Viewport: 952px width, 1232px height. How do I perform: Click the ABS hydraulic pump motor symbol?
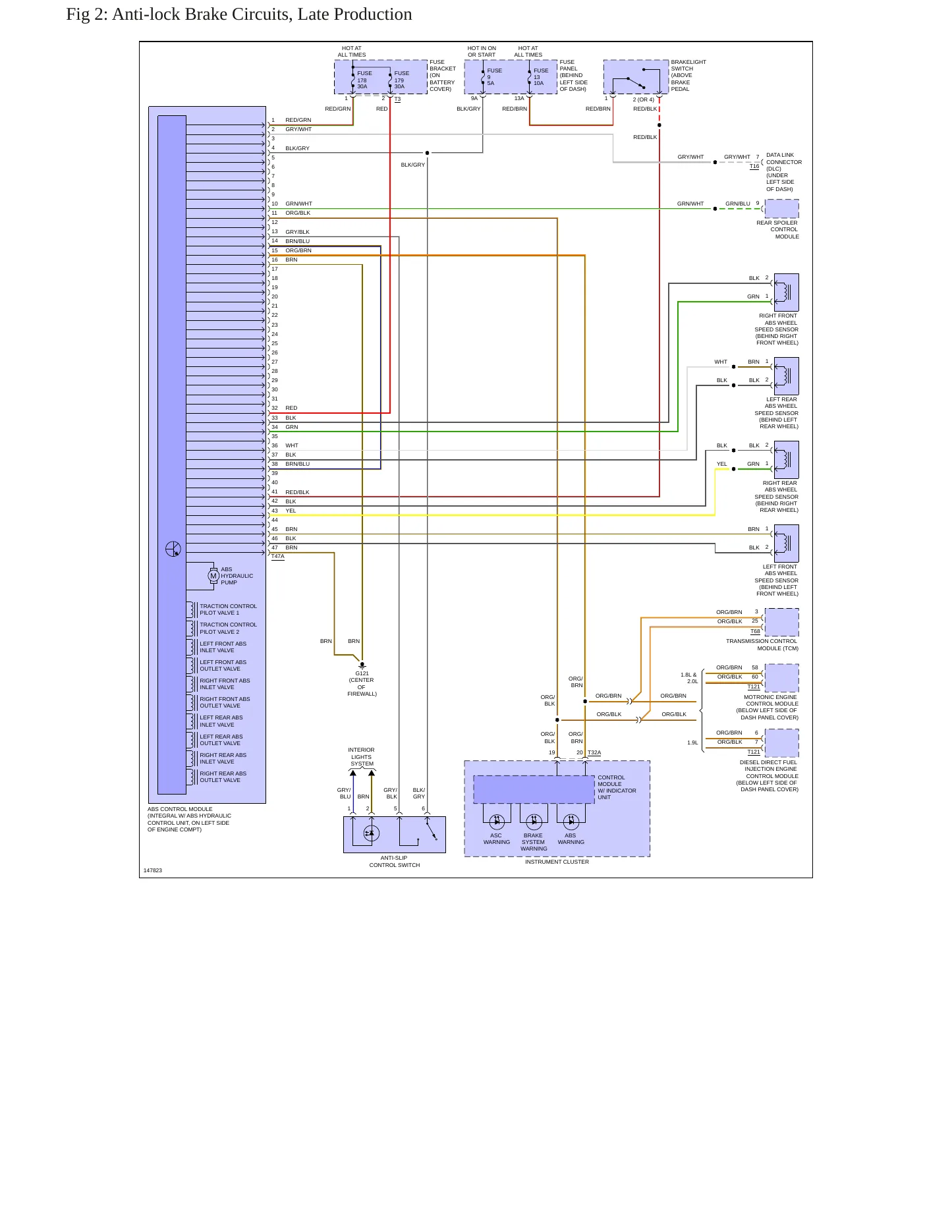coord(213,575)
